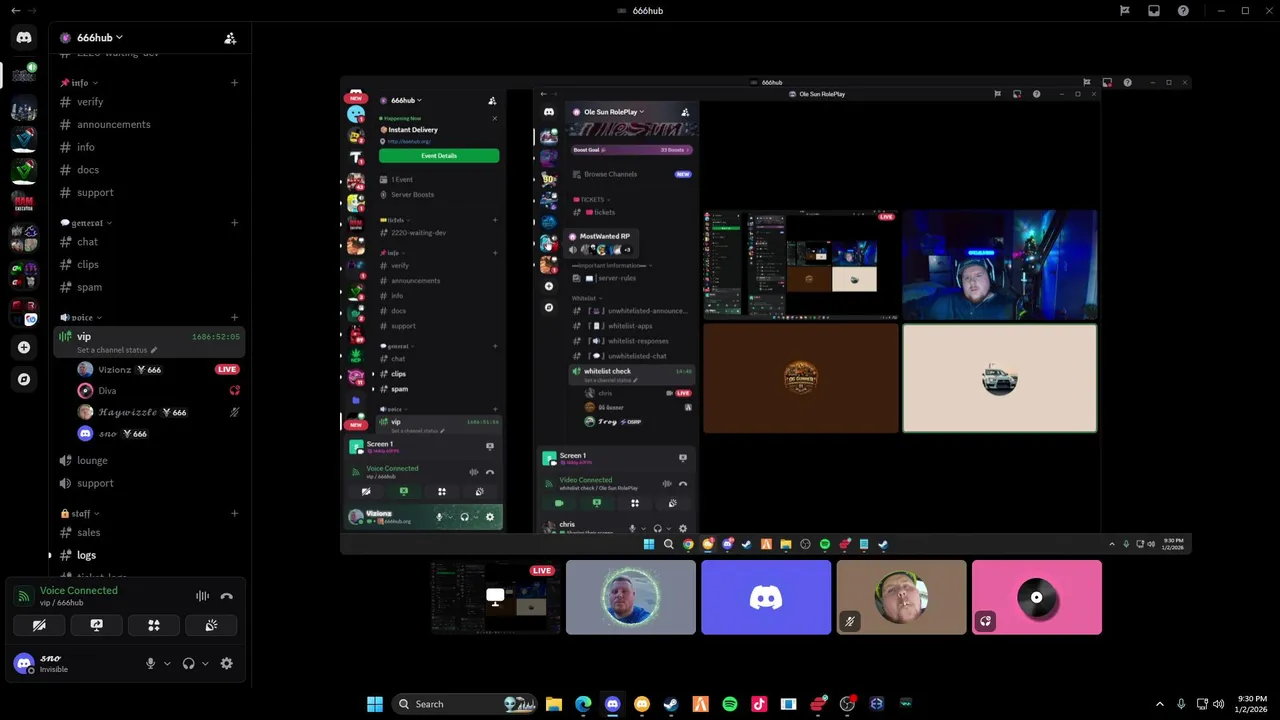Open Microsoft Edge on the Windows taskbar
Image resolution: width=1280 pixels, height=720 pixels.
pos(583,704)
